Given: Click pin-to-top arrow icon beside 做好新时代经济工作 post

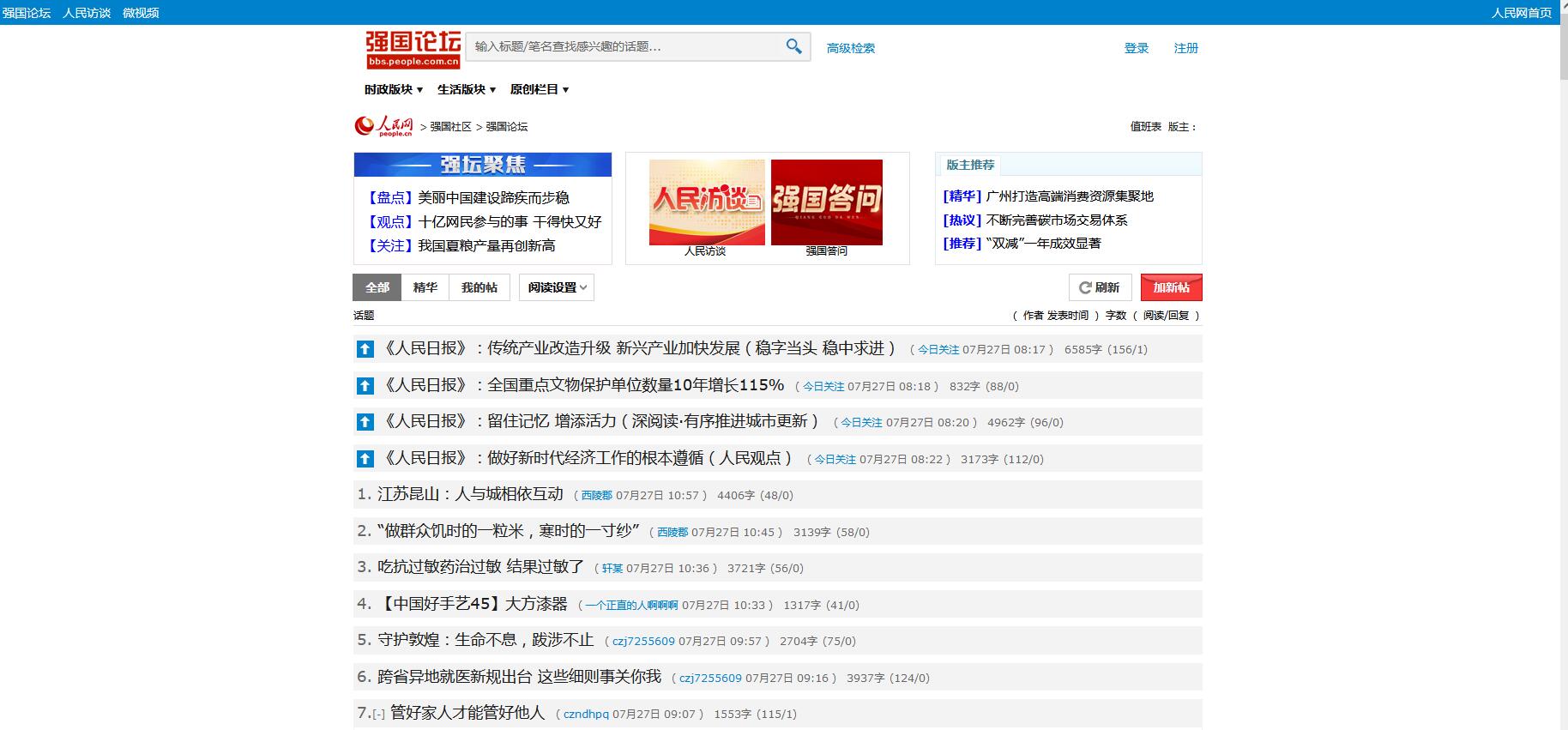Looking at the screenshot, I should pos(365,459).
